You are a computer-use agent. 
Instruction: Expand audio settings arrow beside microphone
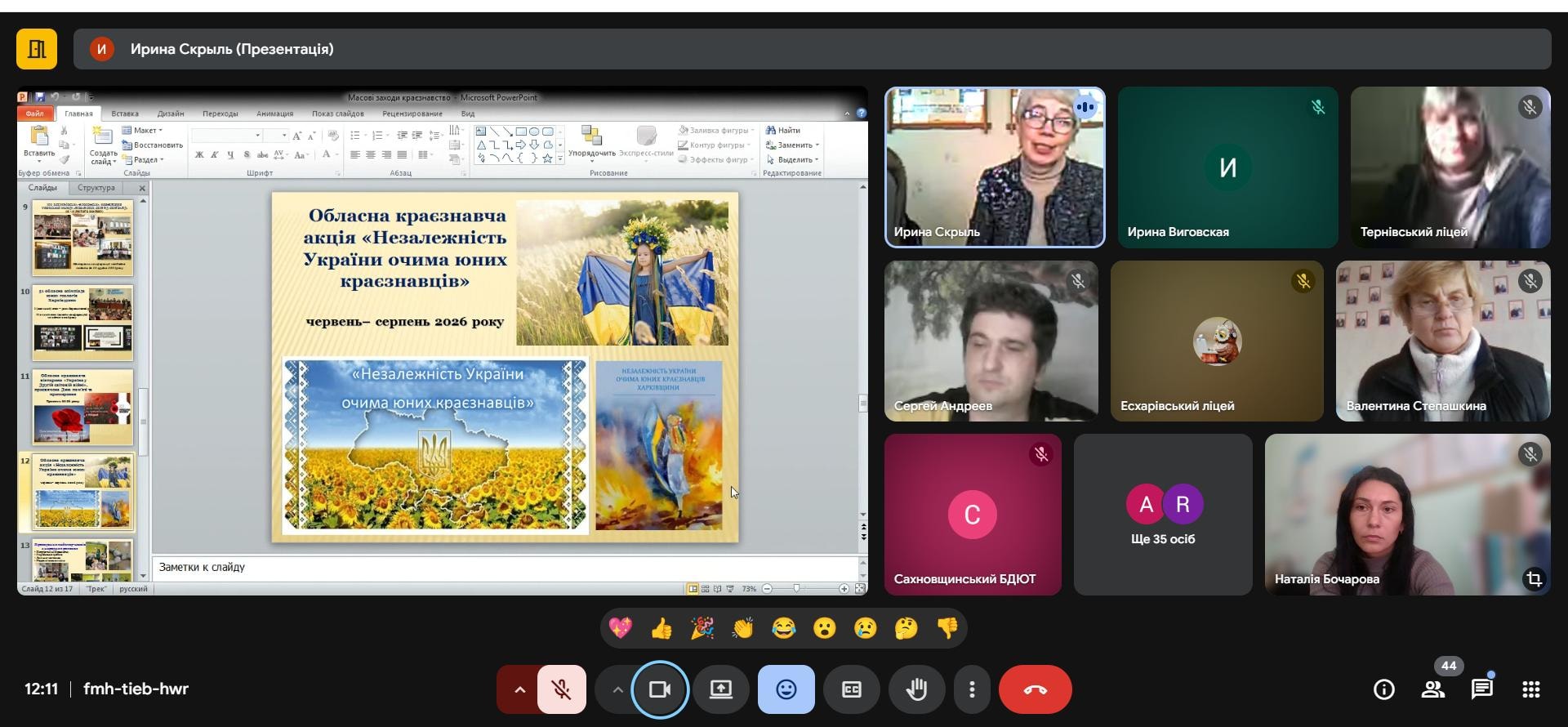519,689
